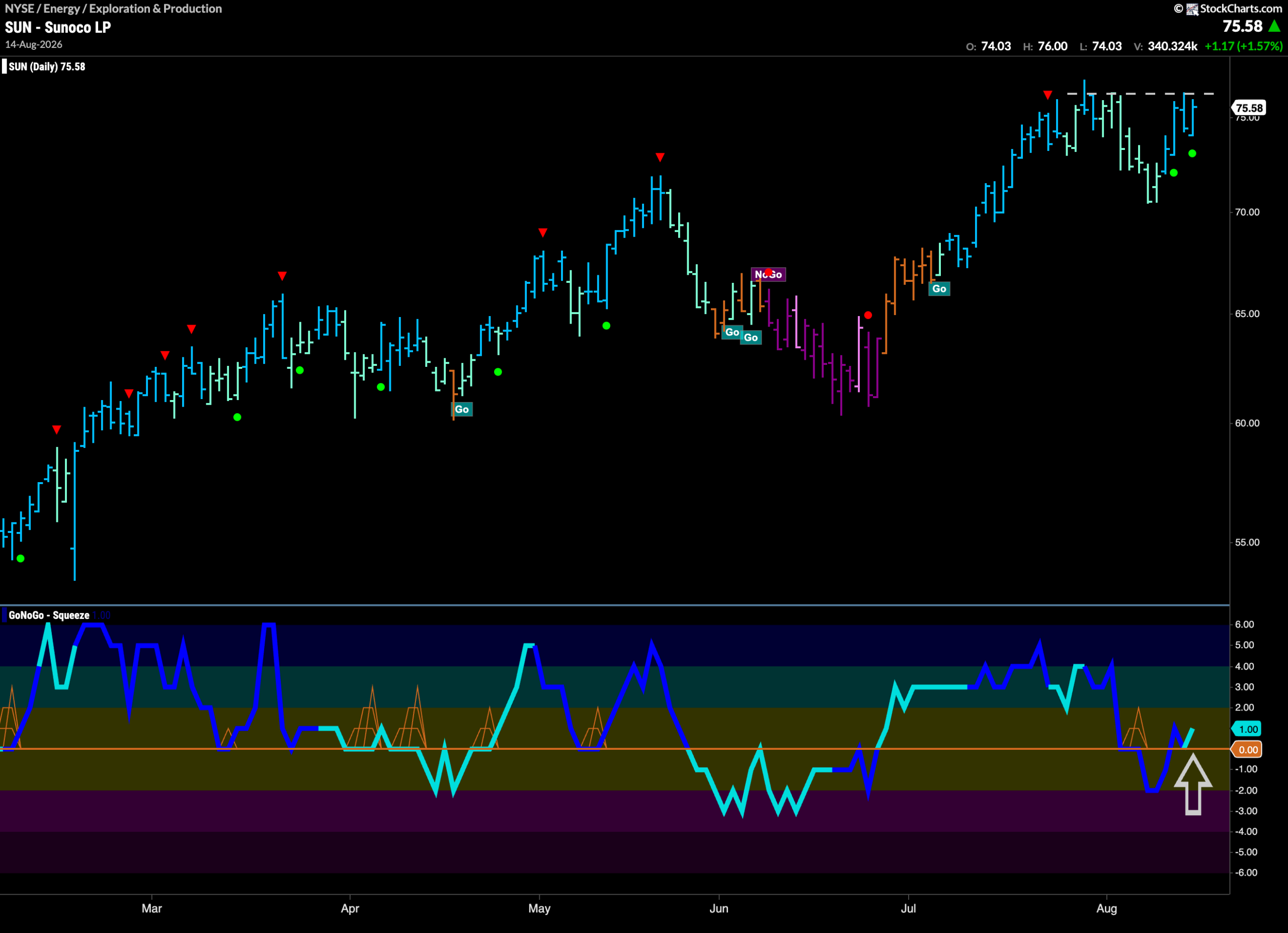Click the red triangle above the late-May peak
Screen dimensions: 1288x933
tap(660, 158)
